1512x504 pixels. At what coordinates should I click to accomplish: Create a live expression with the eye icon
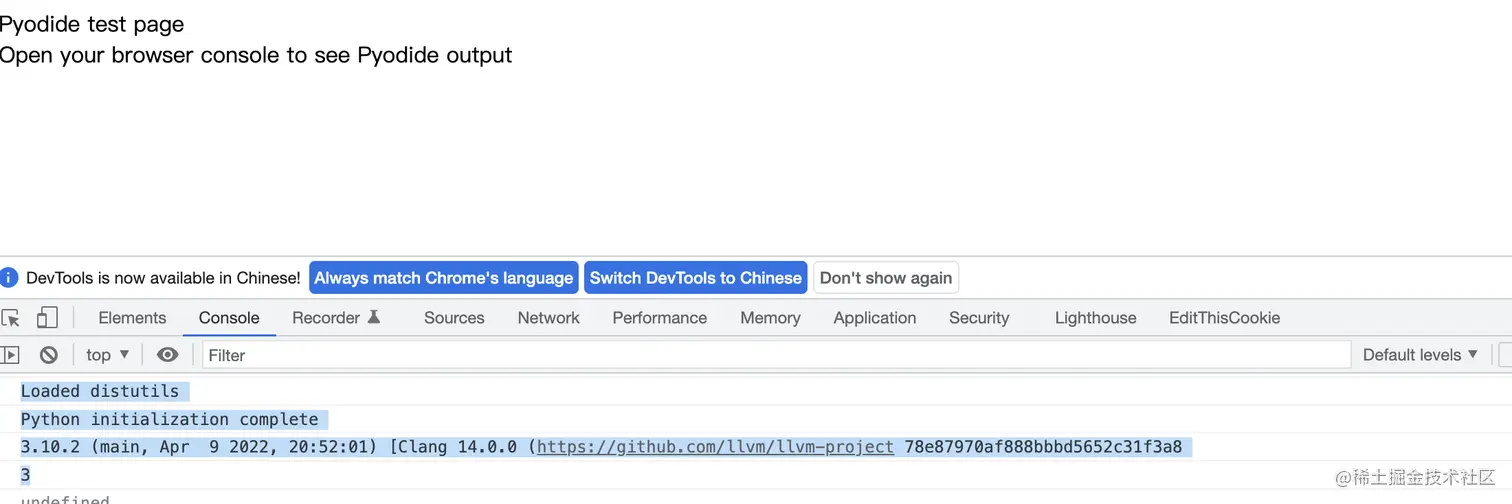(x=168, y=355)
